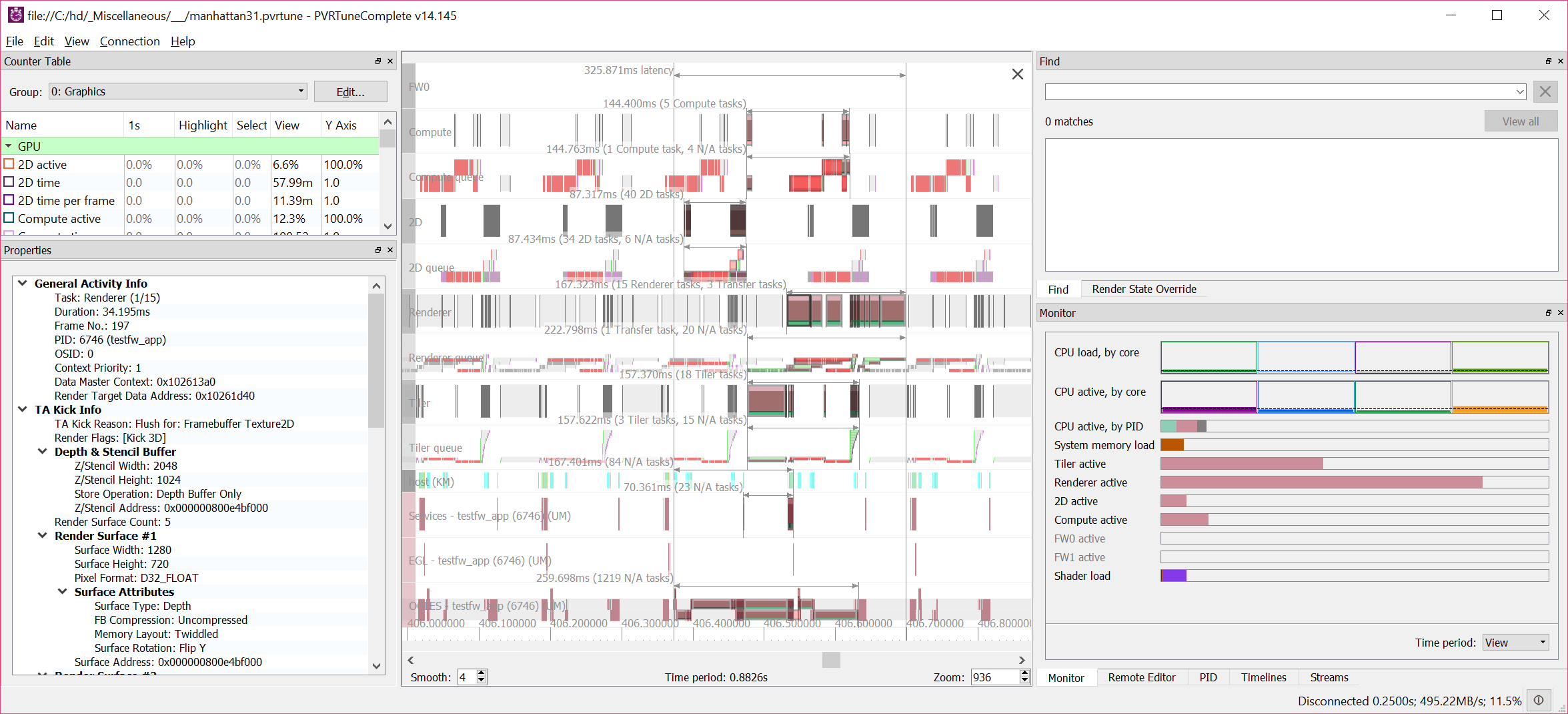Open the Time period View dropdown
1568x714 pixels.
1515,643
